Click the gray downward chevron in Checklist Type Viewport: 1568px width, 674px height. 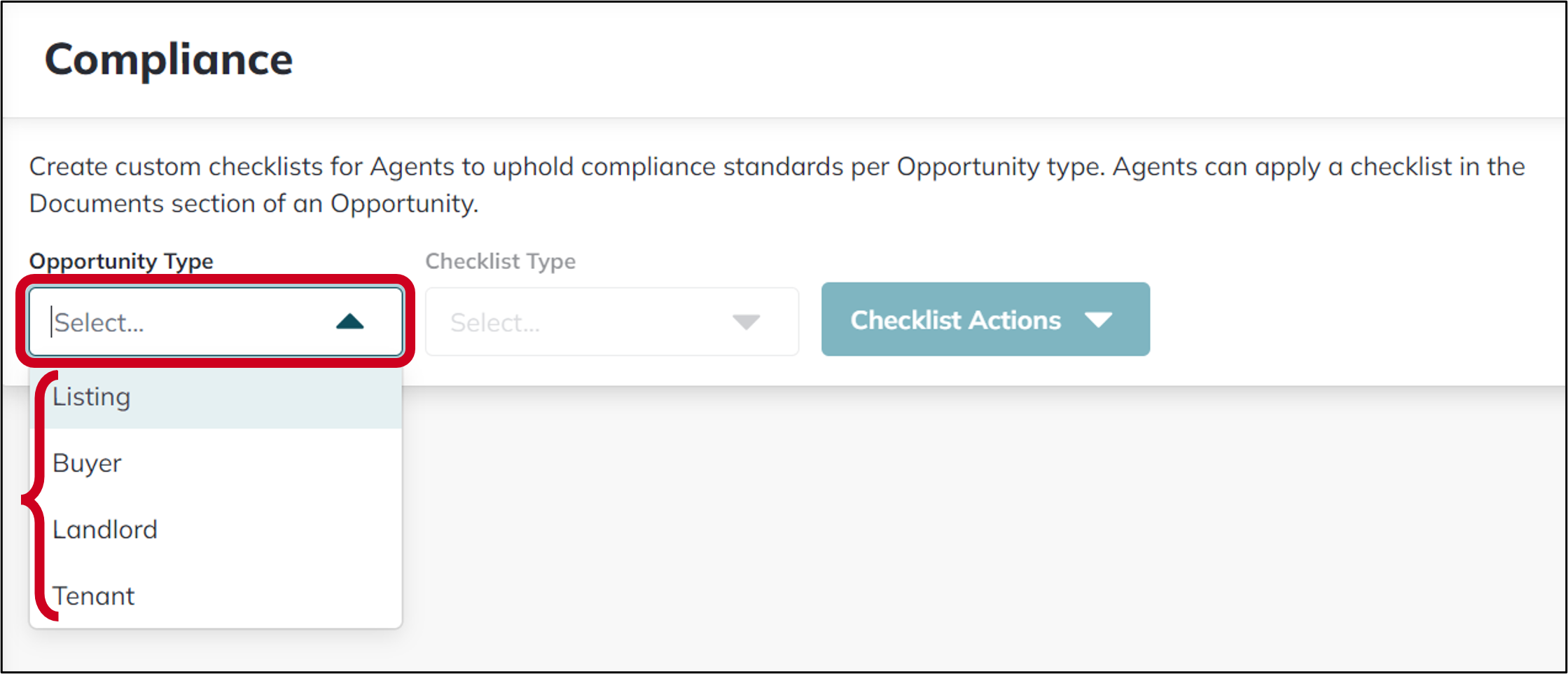pos(746,322)
